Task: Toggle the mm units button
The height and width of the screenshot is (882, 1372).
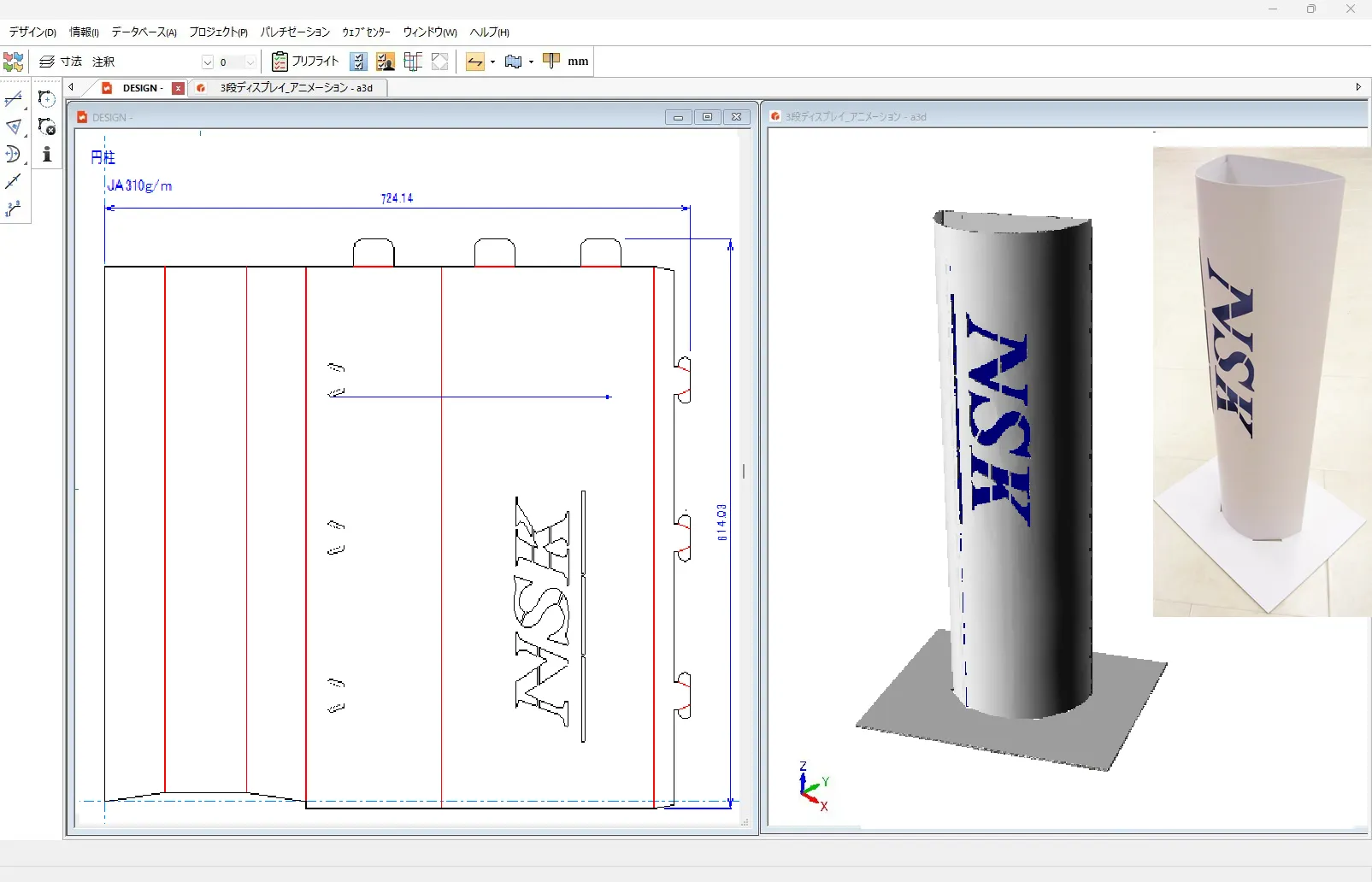Action: [578, 62]
